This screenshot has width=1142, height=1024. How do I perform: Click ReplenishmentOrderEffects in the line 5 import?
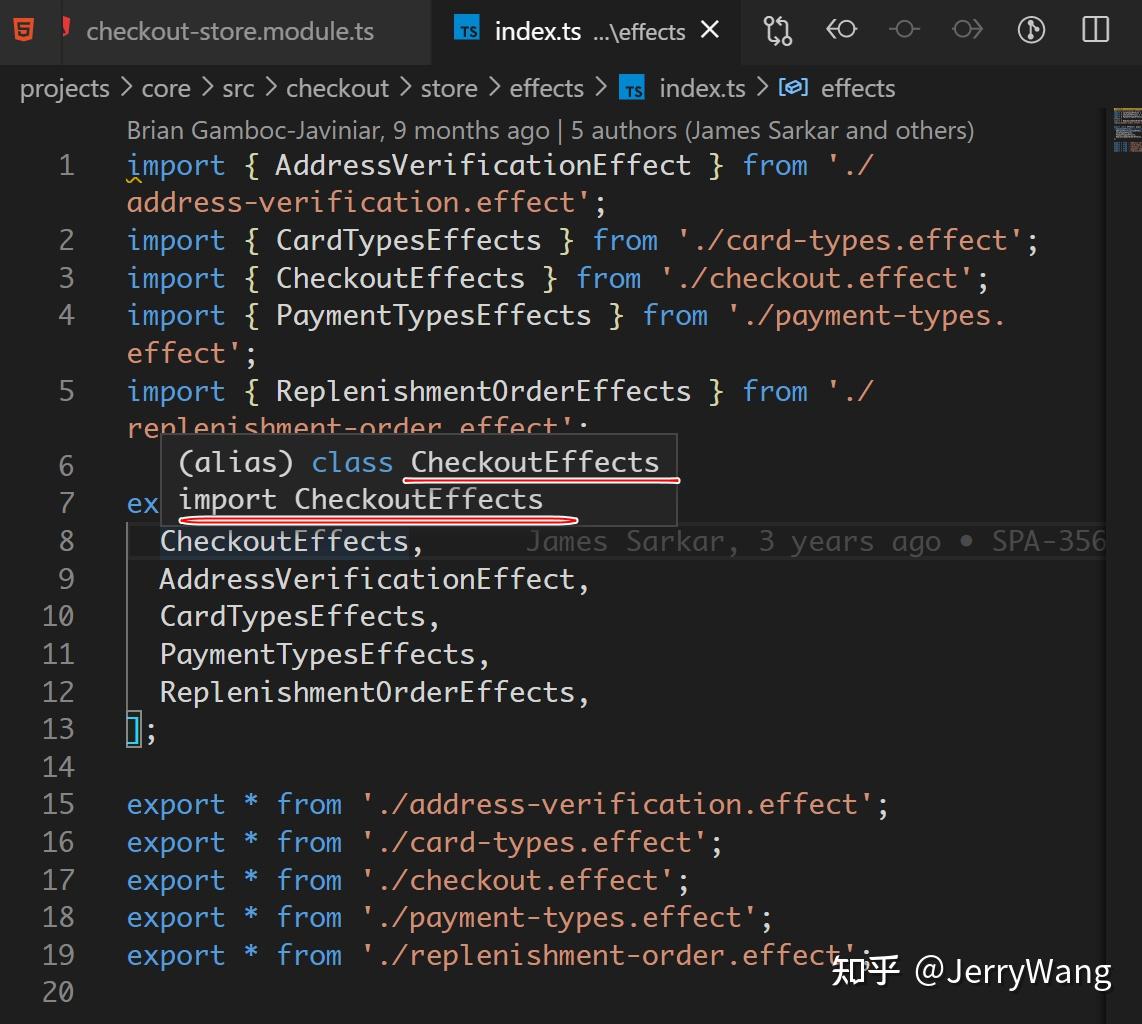[x=483, y=391]
